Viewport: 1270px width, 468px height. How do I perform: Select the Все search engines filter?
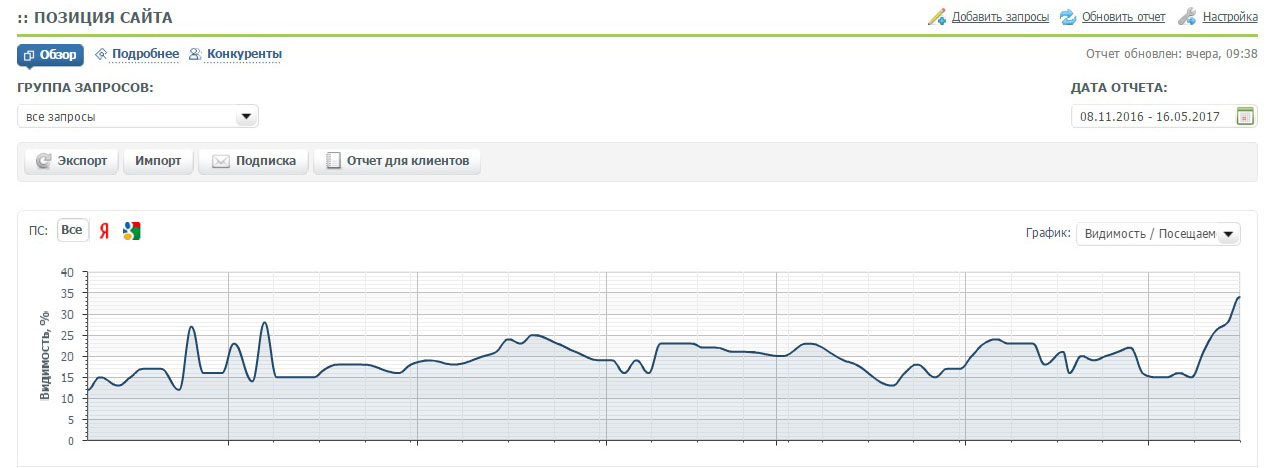[72, 230]
